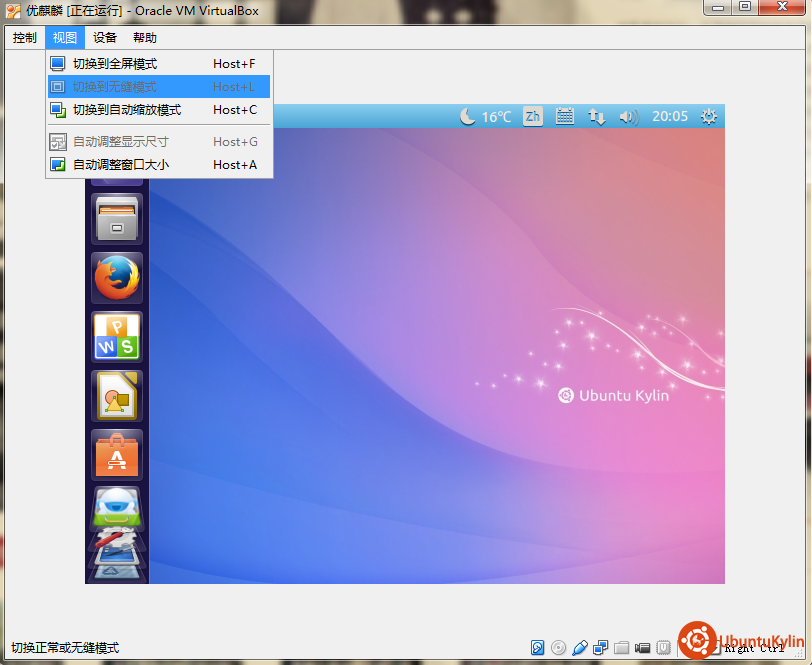Click the hard disk activity status icon
812x665 pixels.
[x=537, y=648]
